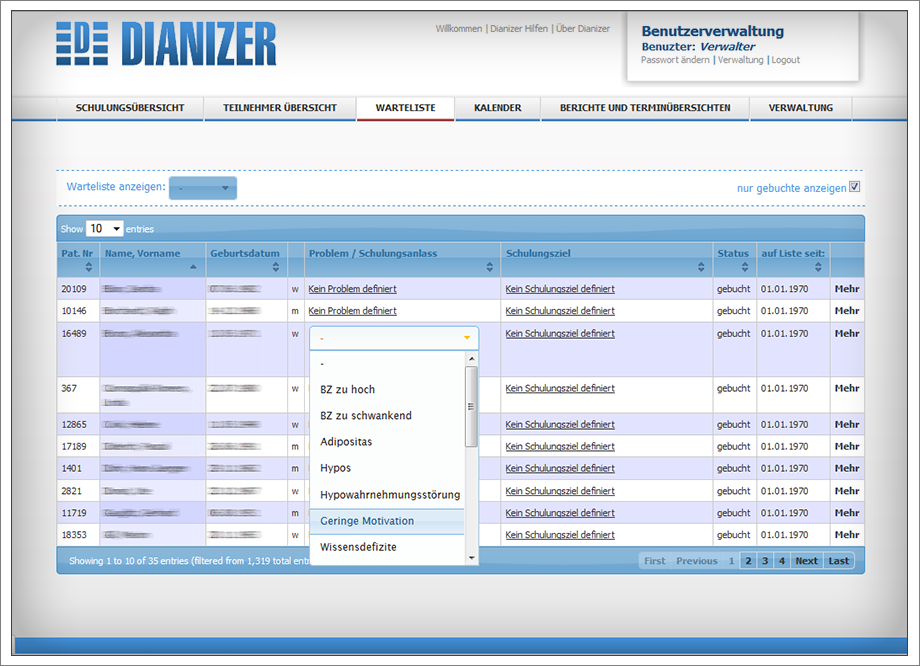Click Kein Problem definiert for 20109

(353, 289)
